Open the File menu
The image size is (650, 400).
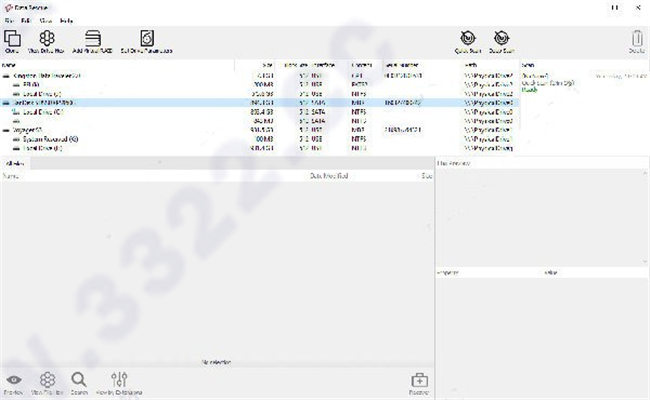(9, 20)
